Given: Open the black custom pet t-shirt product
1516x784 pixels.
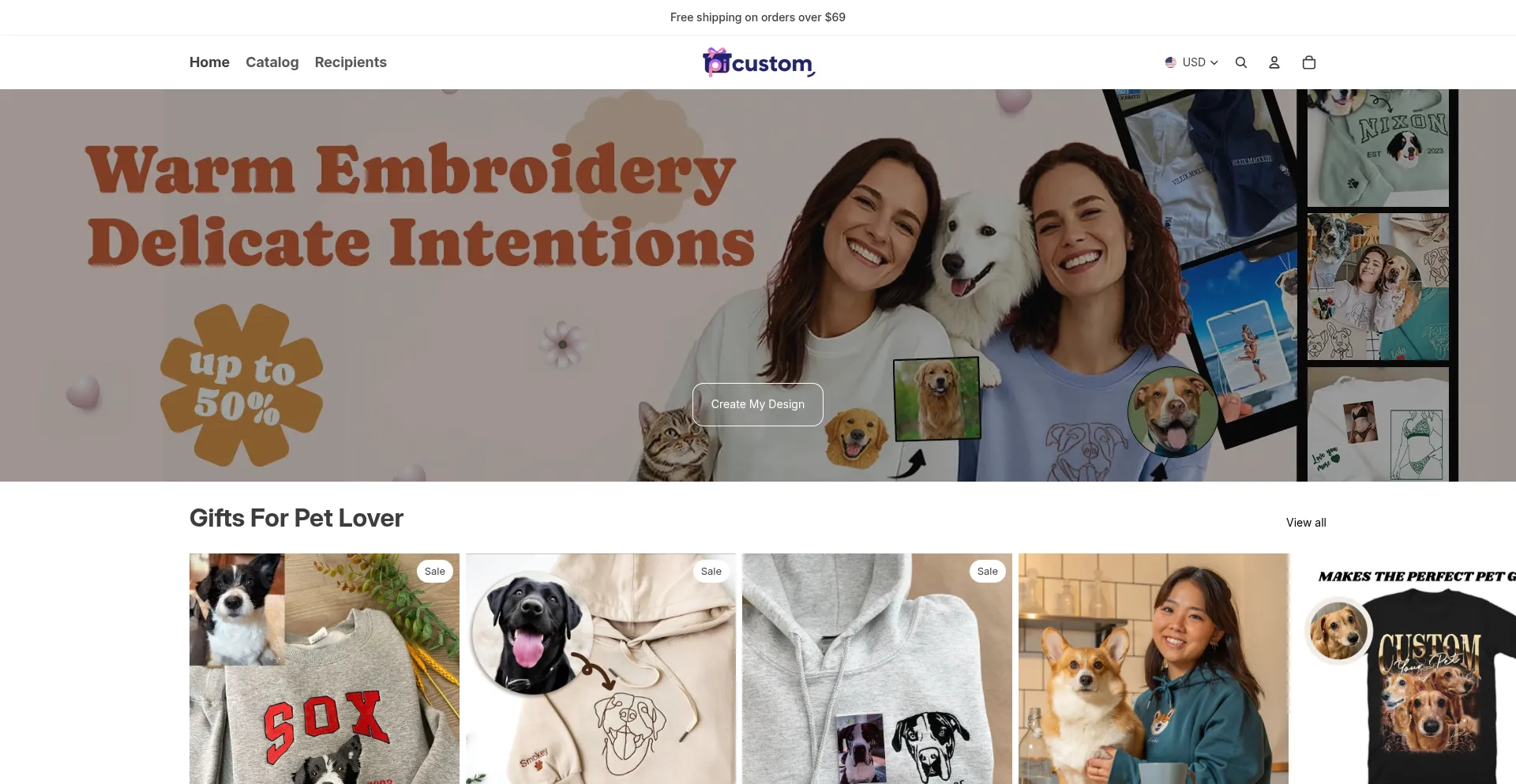Looking at the screenshot, I should (1405, 669).
